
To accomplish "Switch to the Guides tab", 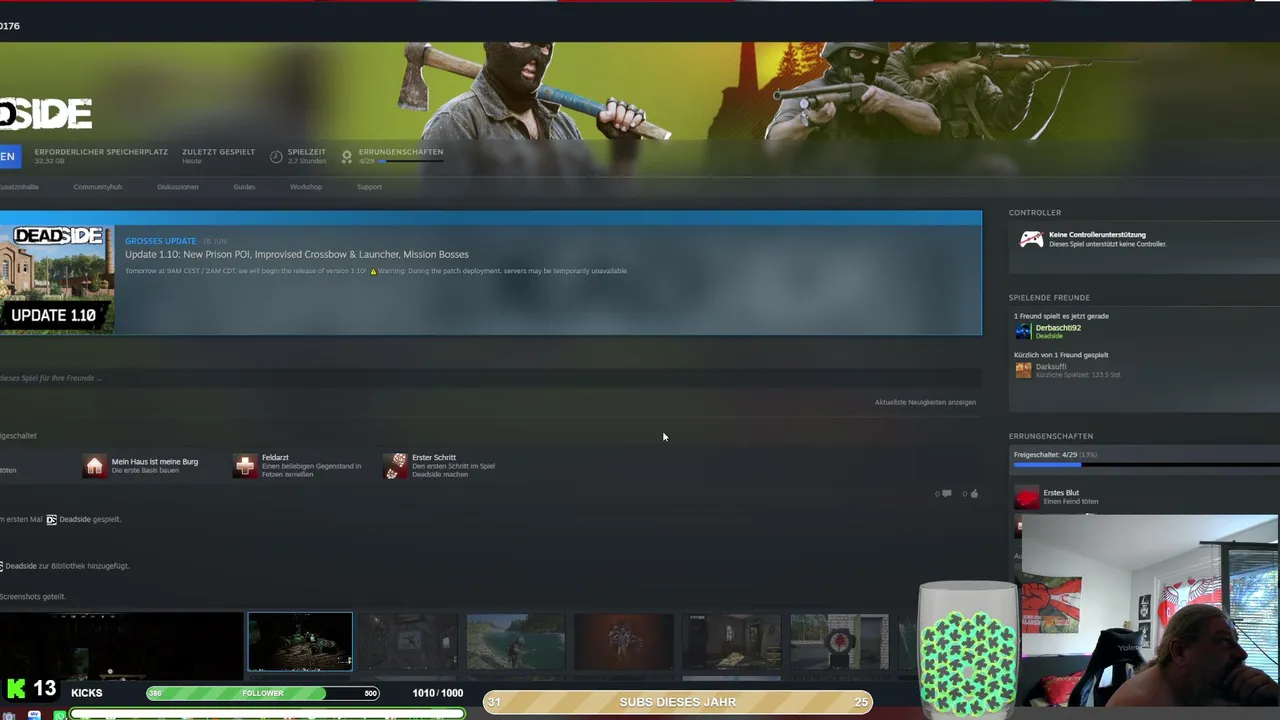I will click(x=244, y=187).
